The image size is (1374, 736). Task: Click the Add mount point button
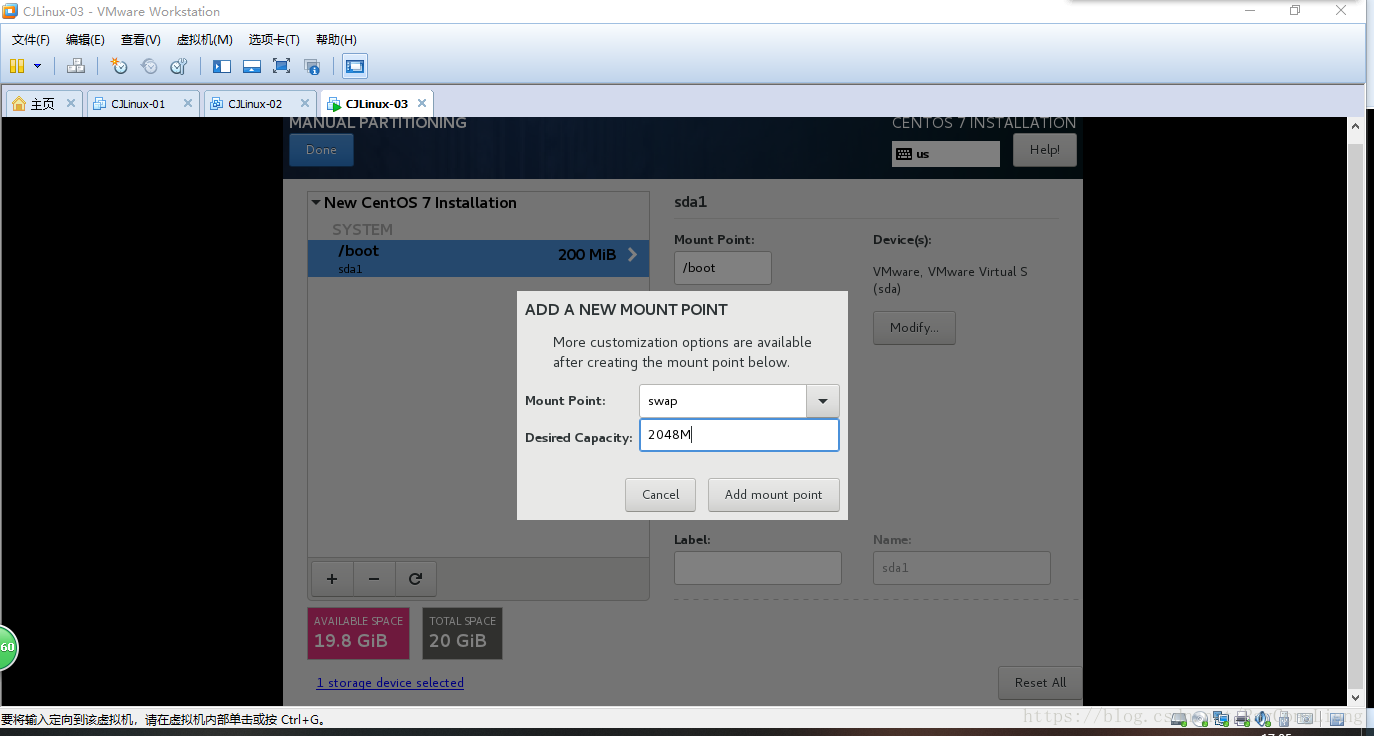tap(773, 495)
